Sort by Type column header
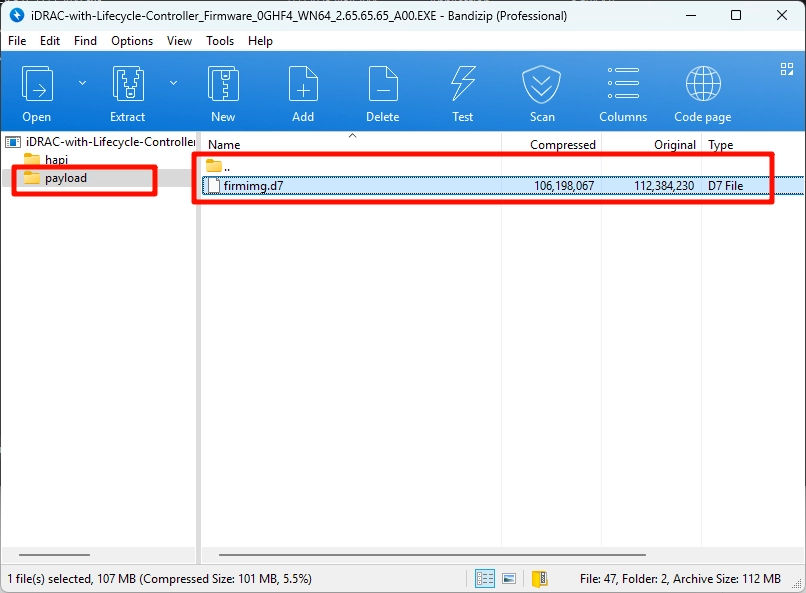The height and width of the screenshot is (593, 806). pyautogui.click(x=720, y=145)
